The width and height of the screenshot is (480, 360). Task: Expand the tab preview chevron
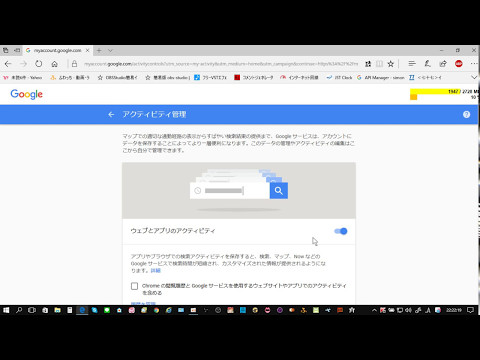(110, 50)
